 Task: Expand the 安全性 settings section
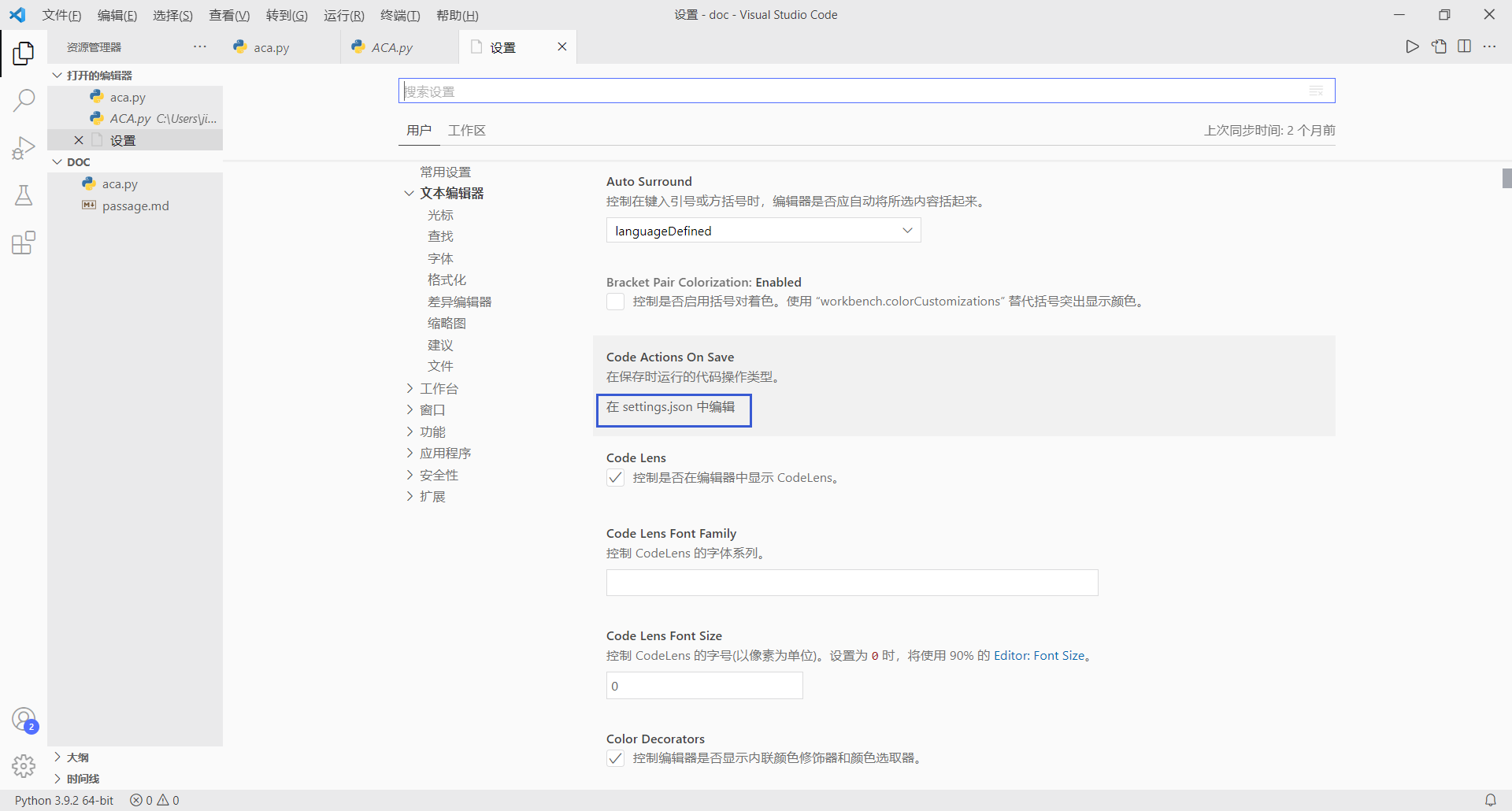(409, 475)
